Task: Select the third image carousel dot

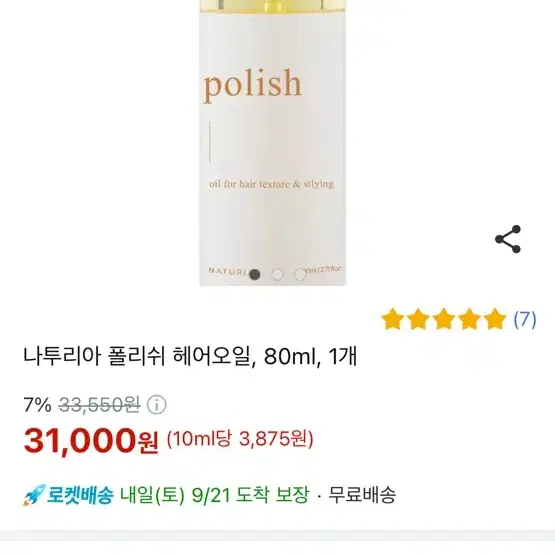Action: click(300, 274)
